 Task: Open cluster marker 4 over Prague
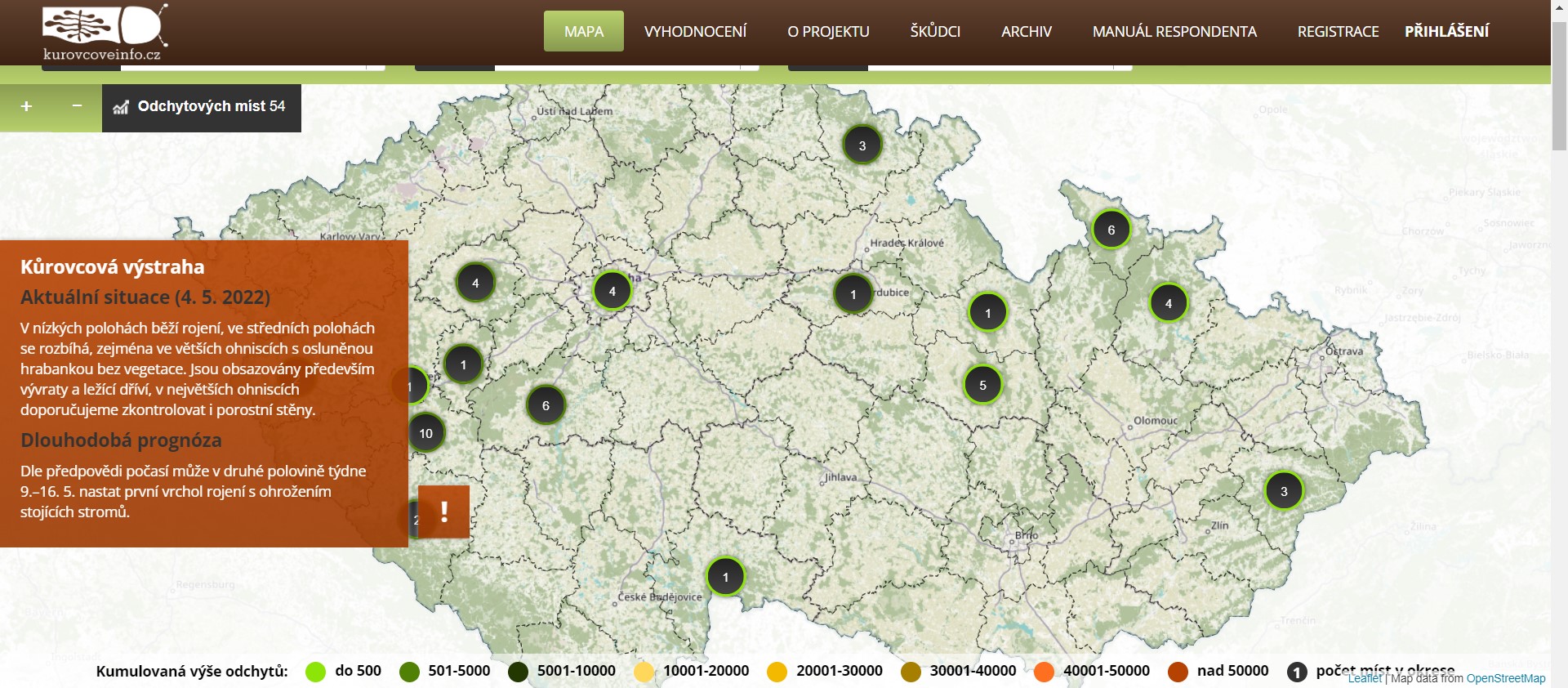coord(612,291)
